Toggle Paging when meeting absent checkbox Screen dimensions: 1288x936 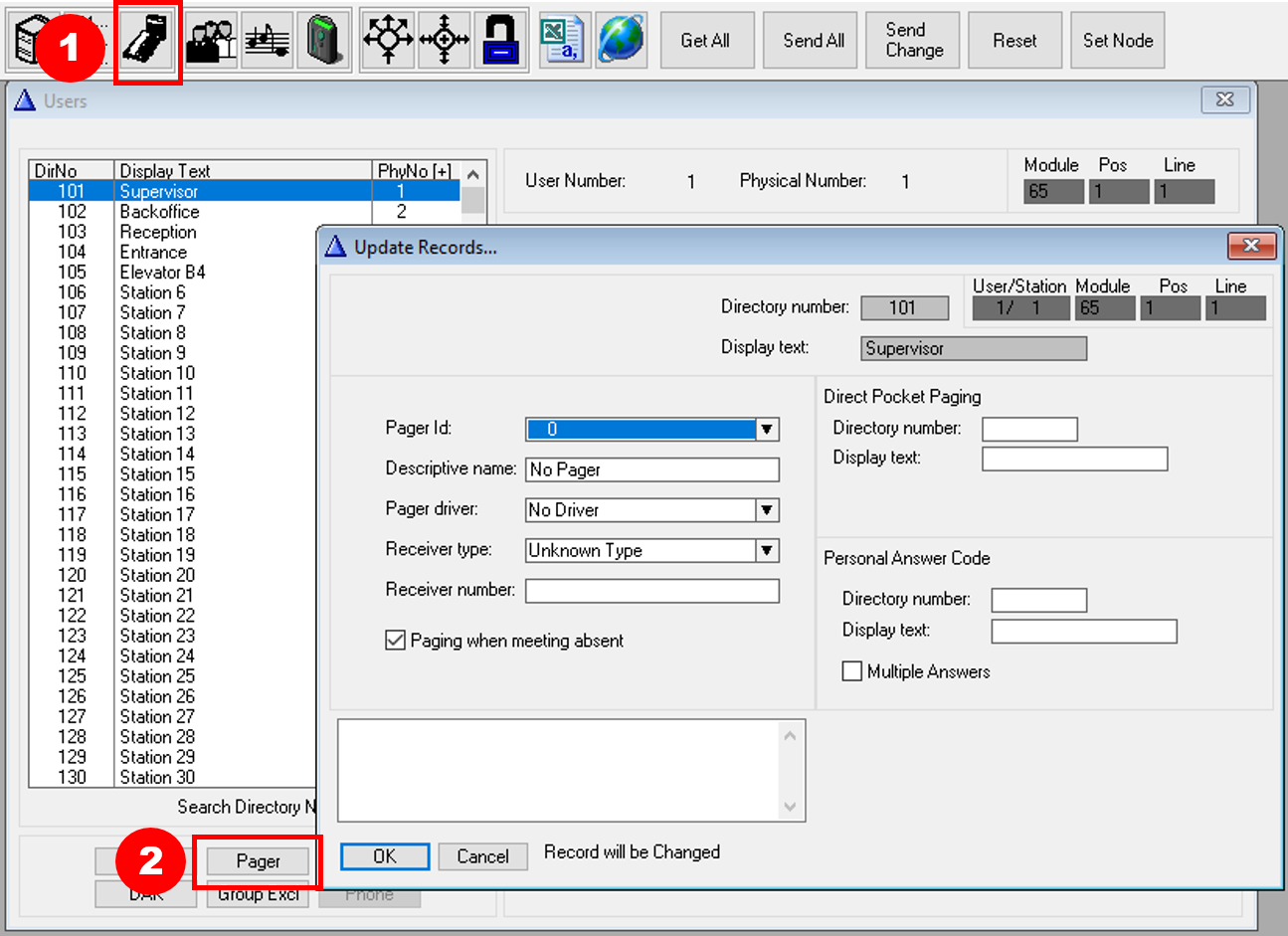click(396, 641)
